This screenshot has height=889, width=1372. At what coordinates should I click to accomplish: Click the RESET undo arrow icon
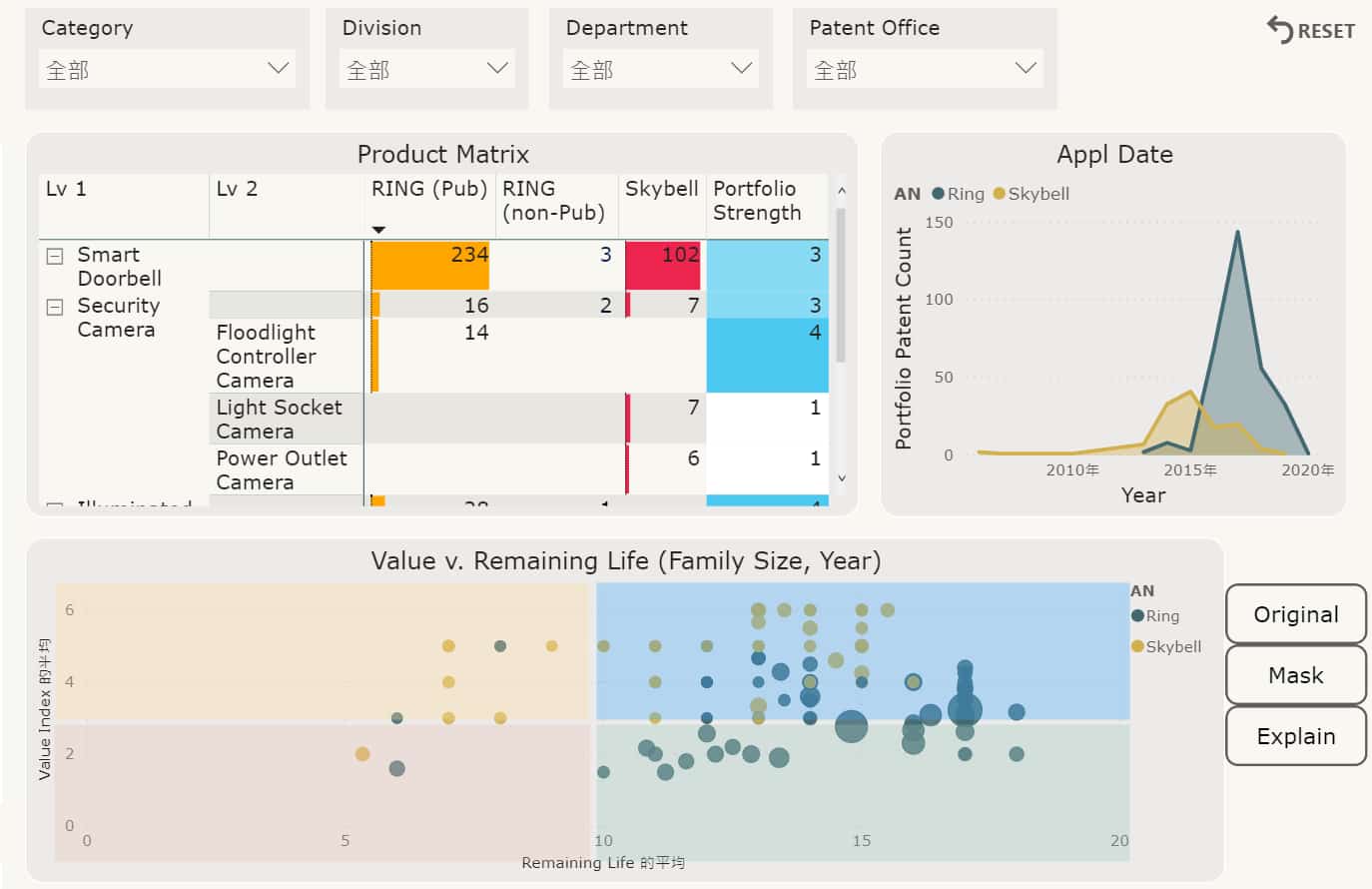(1279, 29)
